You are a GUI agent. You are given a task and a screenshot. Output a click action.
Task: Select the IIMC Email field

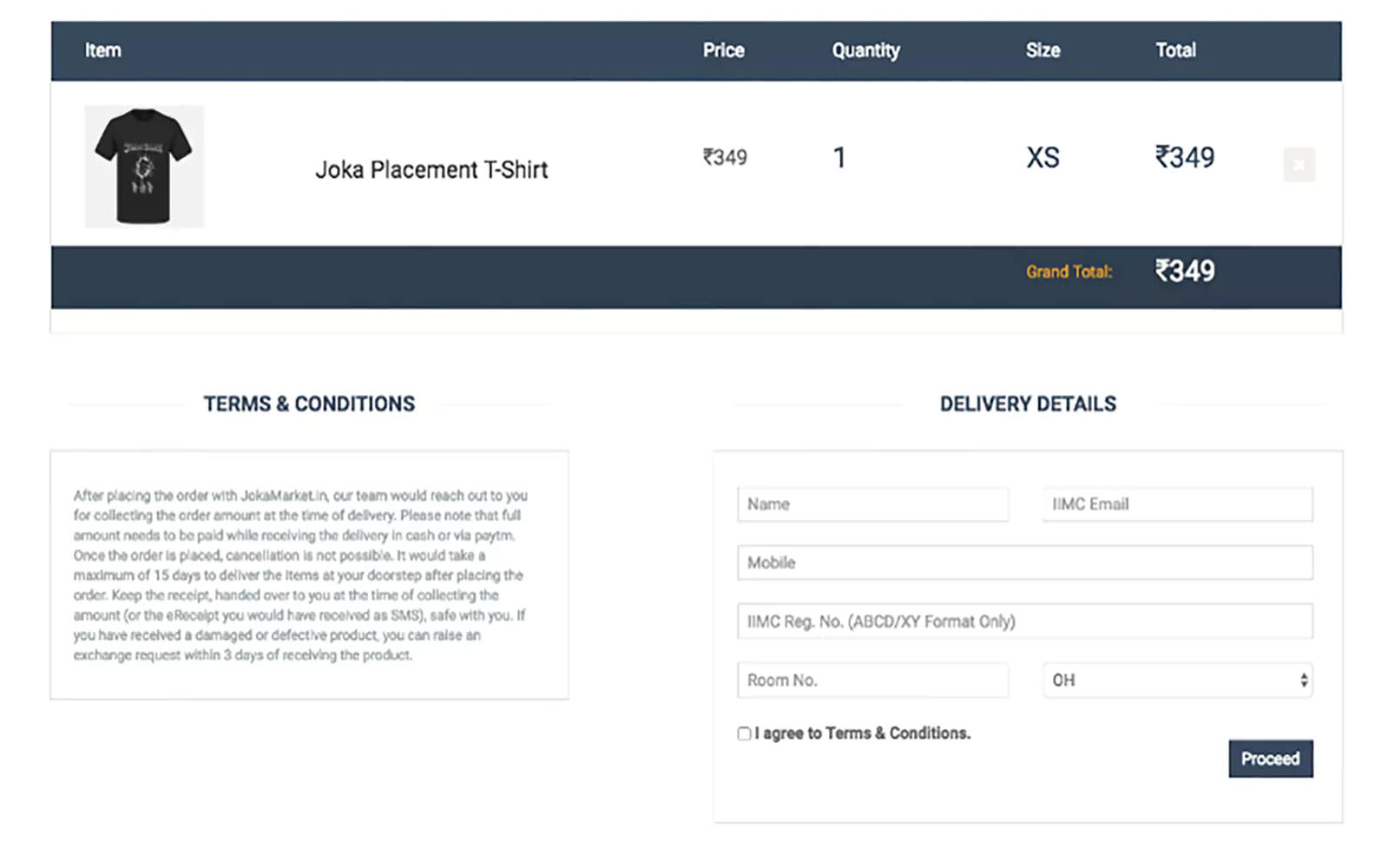pyautogui.click(x=1175, y=504)
